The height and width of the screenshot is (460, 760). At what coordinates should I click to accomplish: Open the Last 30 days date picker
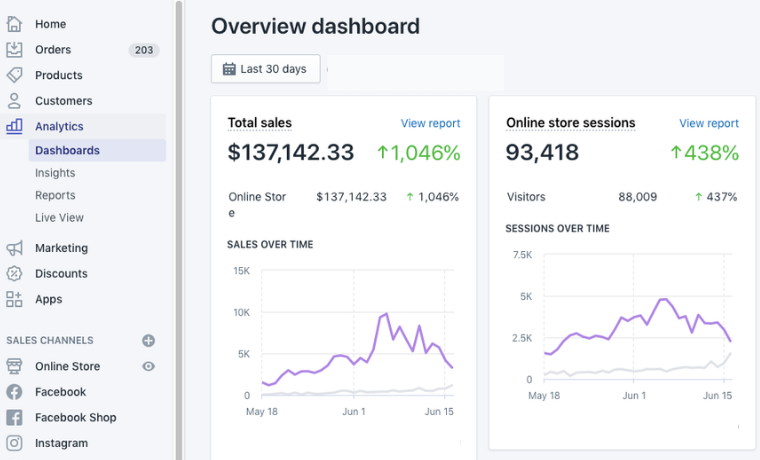(x=265, y=69)
